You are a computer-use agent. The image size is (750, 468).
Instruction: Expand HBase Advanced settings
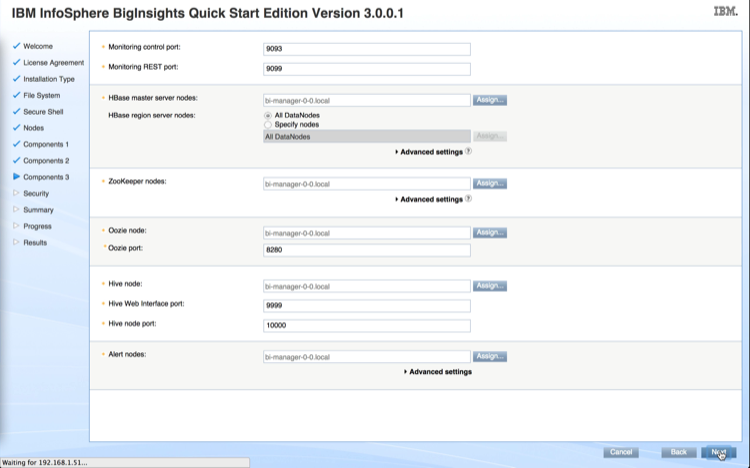[429, 152]
